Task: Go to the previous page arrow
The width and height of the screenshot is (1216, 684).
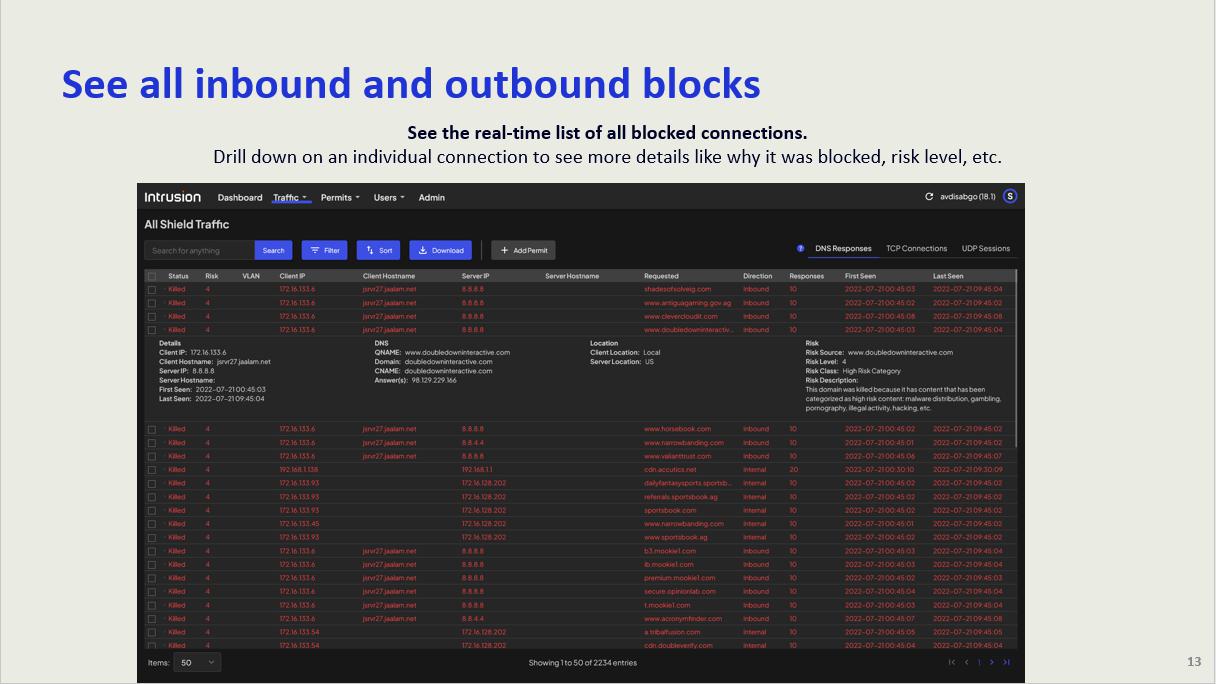Action: pos(966,662)
